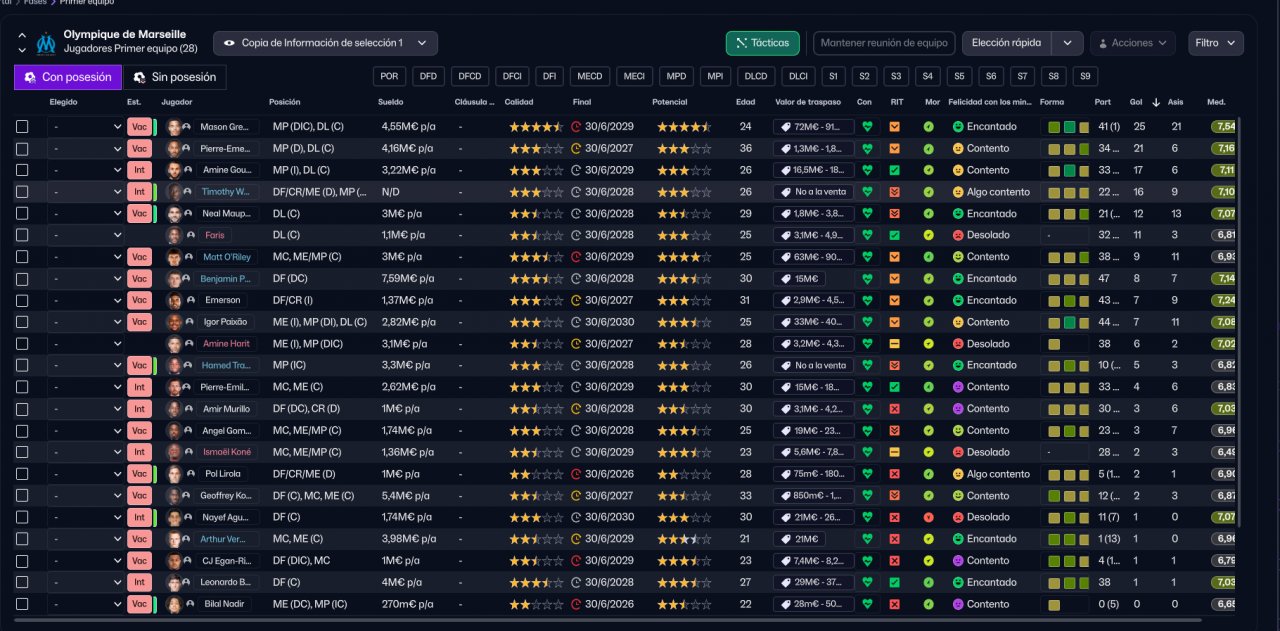1280x631 pixels.
Task: Open the Copia de Información de selección view dropdown
Action: [325, 43]
